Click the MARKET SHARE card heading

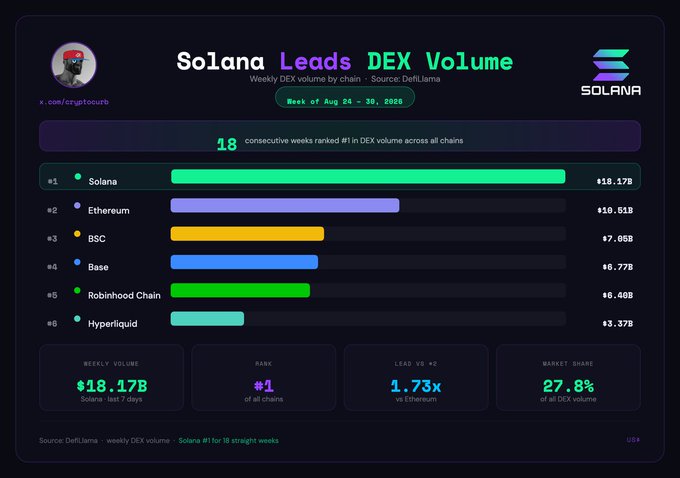[x=568, y=364]
